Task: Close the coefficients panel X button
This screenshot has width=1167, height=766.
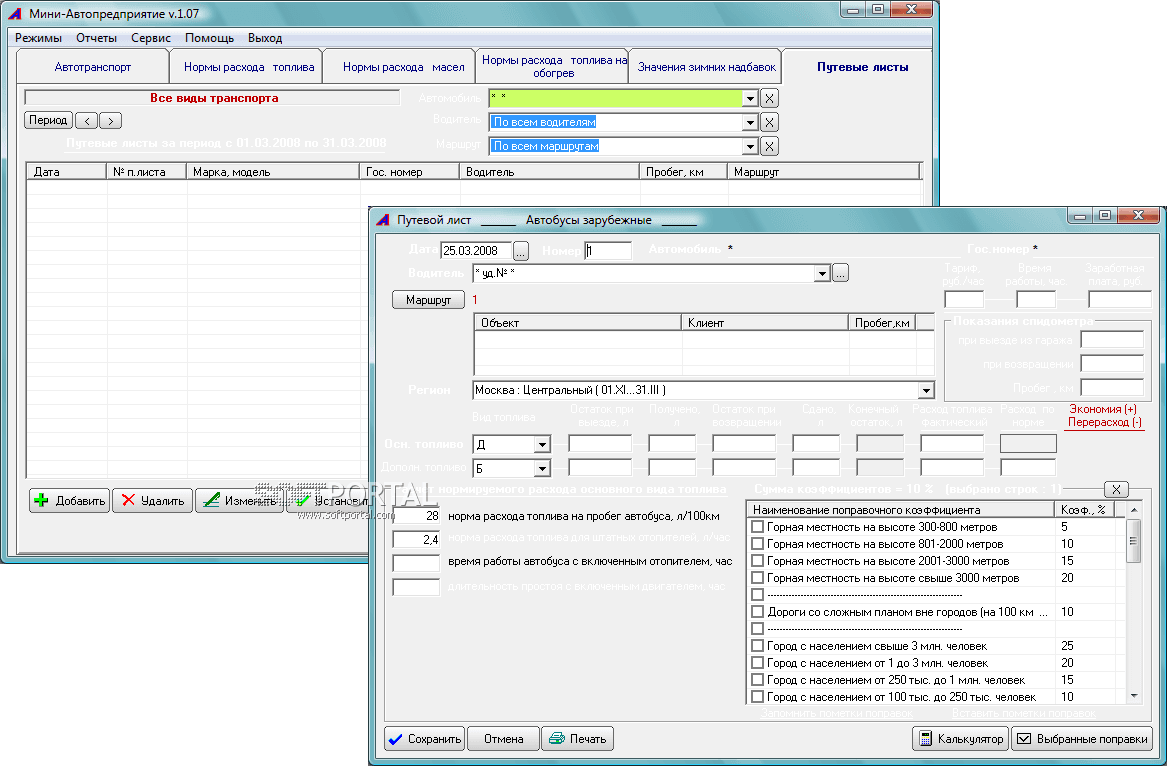Action: pos(1116,489)
